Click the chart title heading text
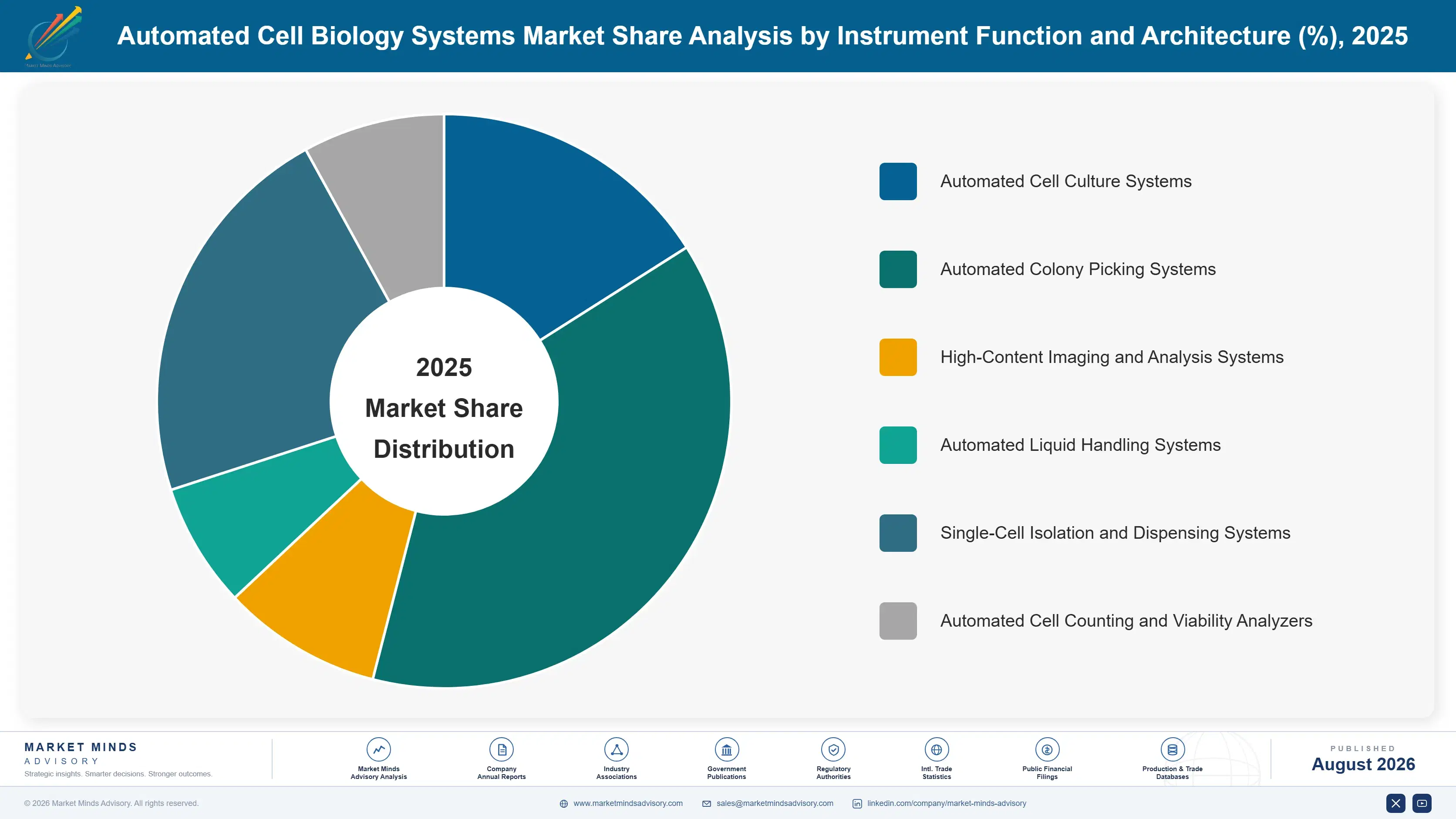Screen dimensions: 1456x819 (x=762, y=36)
